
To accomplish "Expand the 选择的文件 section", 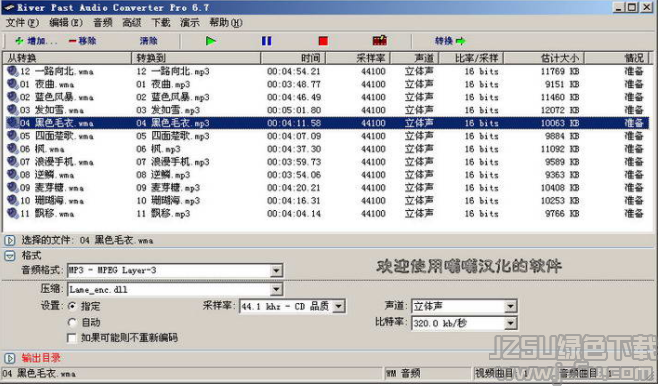I will click(10, 241).
